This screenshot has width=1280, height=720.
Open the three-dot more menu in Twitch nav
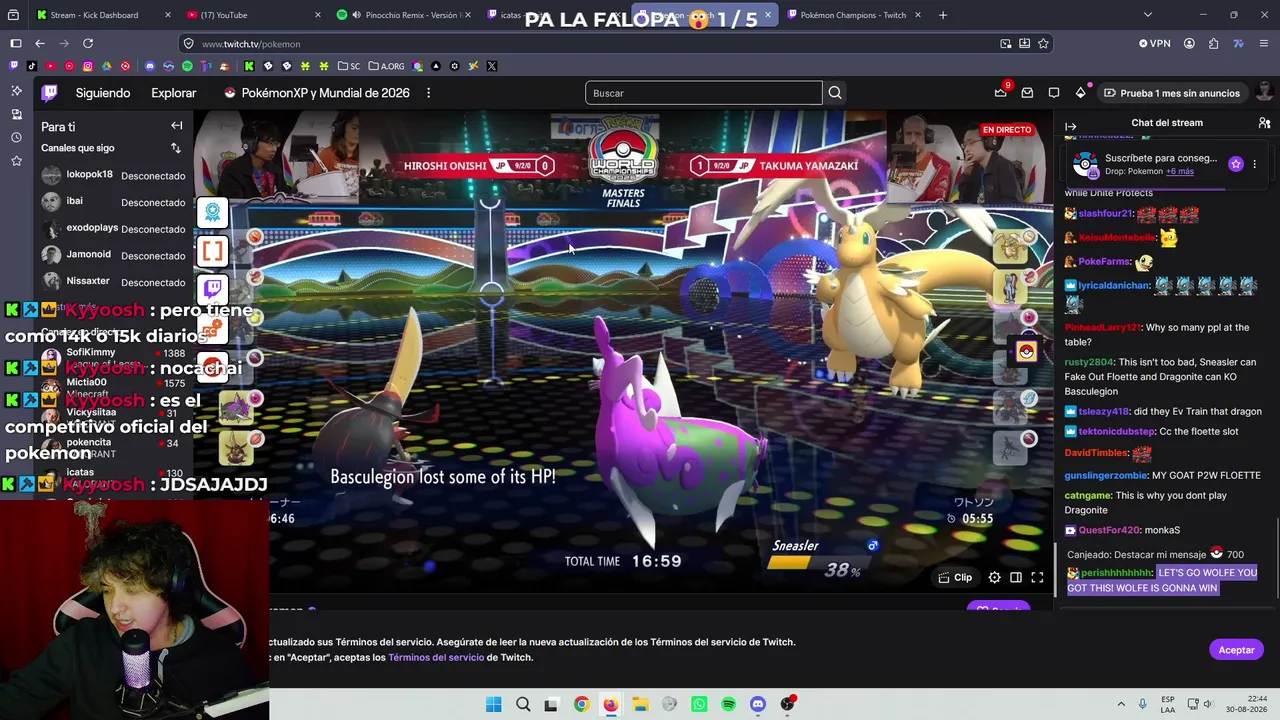428,93
